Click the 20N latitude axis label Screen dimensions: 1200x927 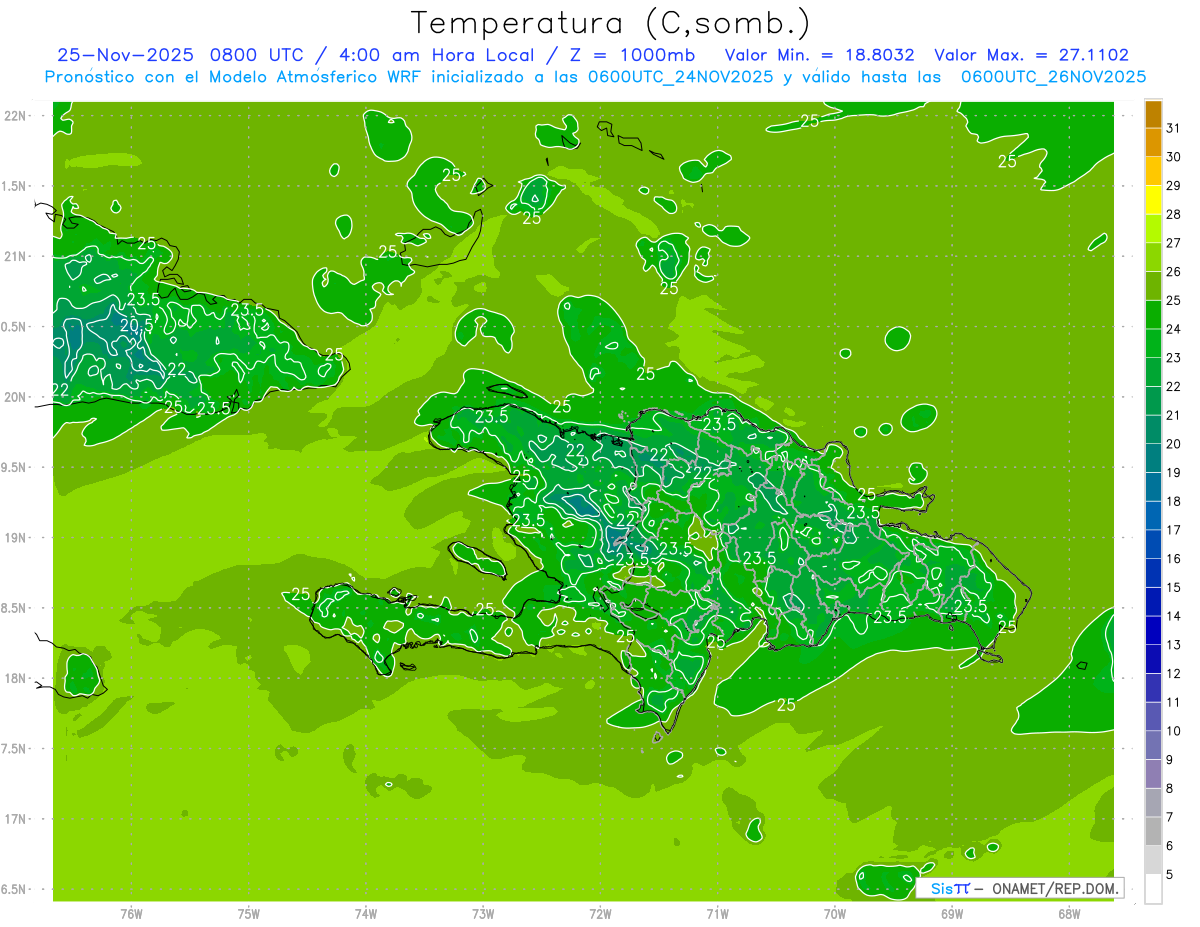(x=16, y=397)
